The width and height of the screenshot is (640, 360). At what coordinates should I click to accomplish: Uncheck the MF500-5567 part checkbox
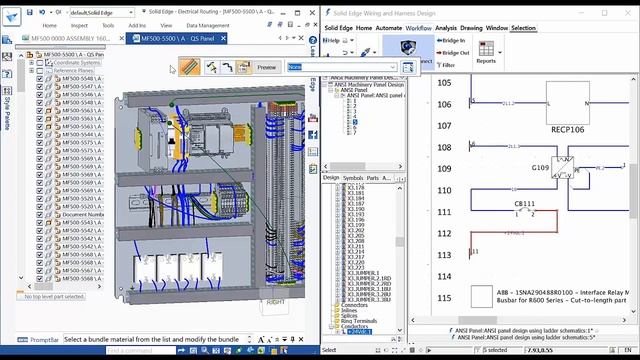pyautogui.click(x=40, y=271)
